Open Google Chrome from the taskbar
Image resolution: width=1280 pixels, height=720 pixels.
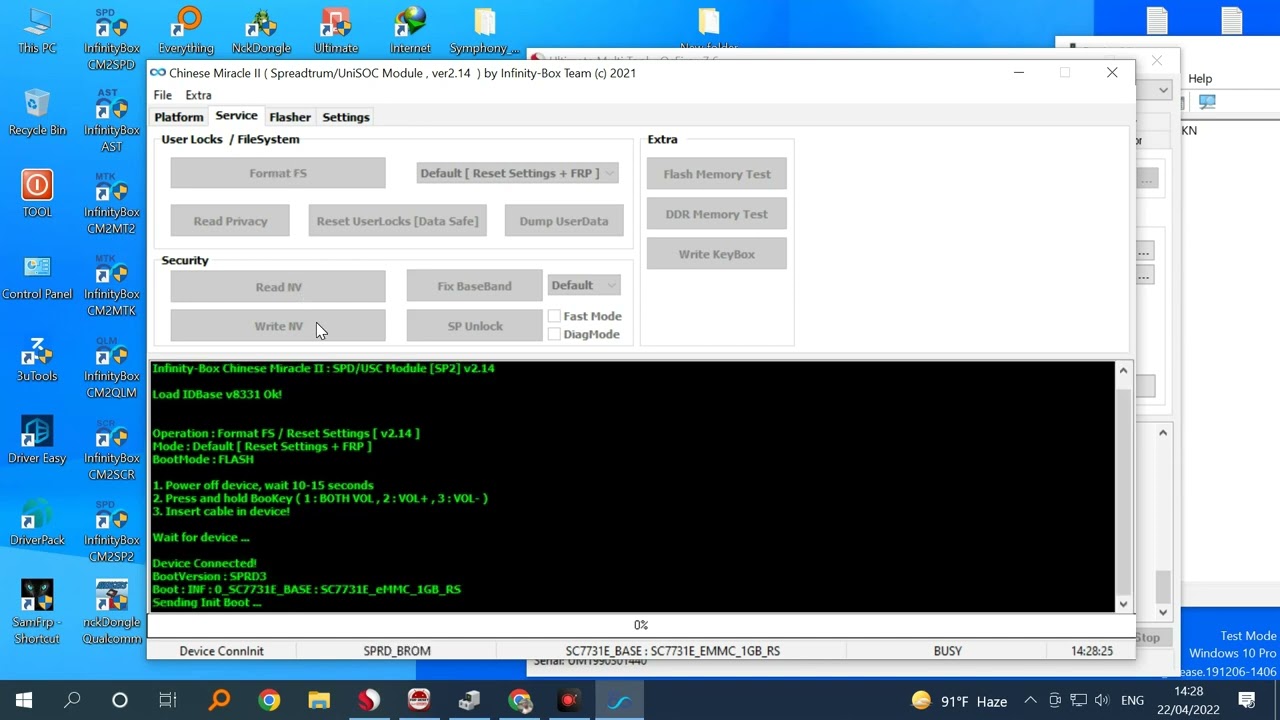coord(269,700)
